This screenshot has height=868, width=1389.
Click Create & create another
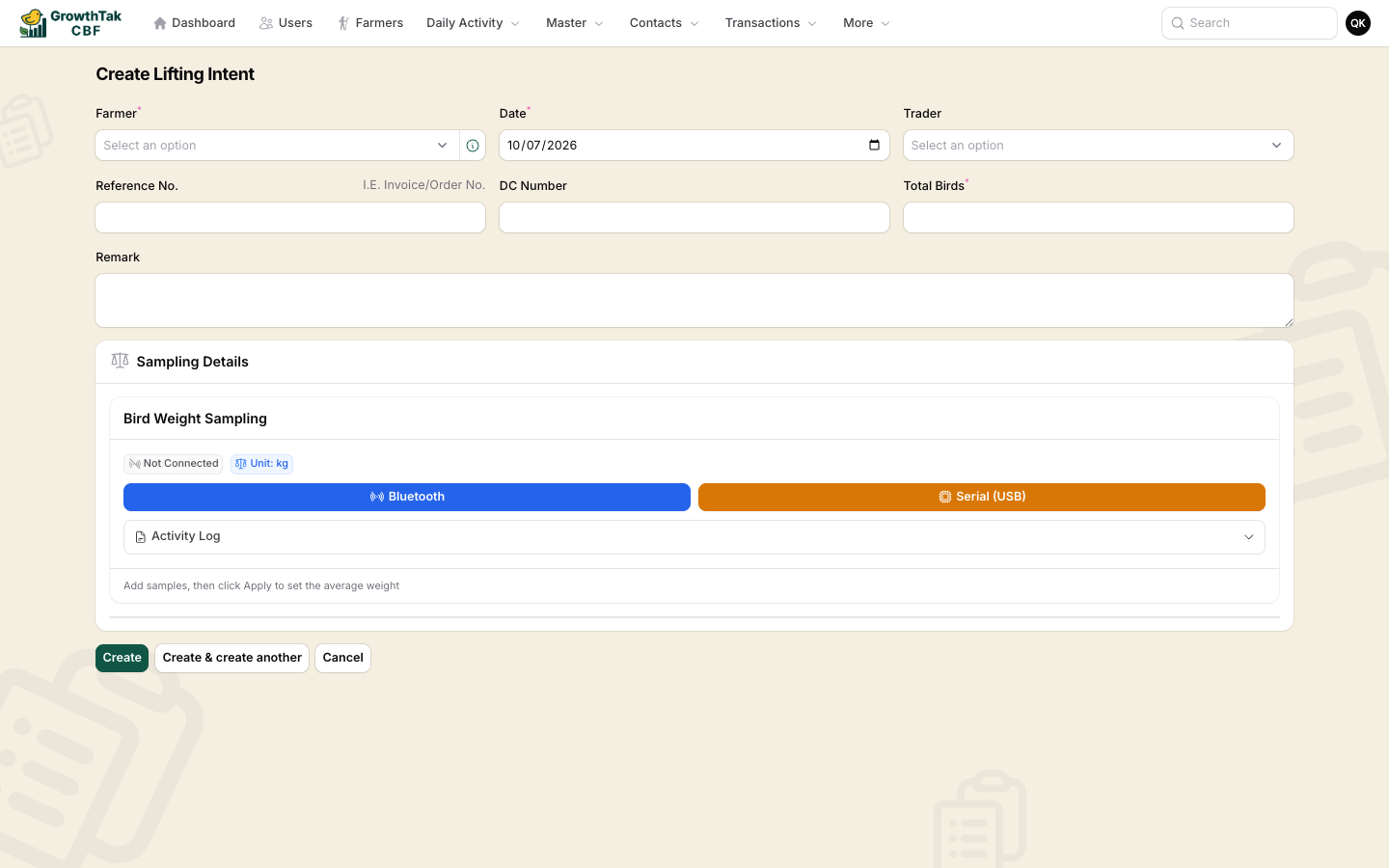[x=232, y=658]
